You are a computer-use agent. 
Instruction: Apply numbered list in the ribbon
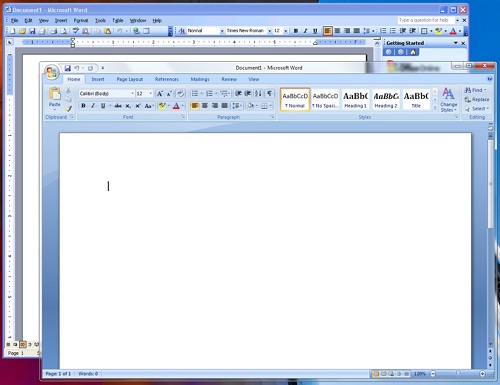pos(209,94)
